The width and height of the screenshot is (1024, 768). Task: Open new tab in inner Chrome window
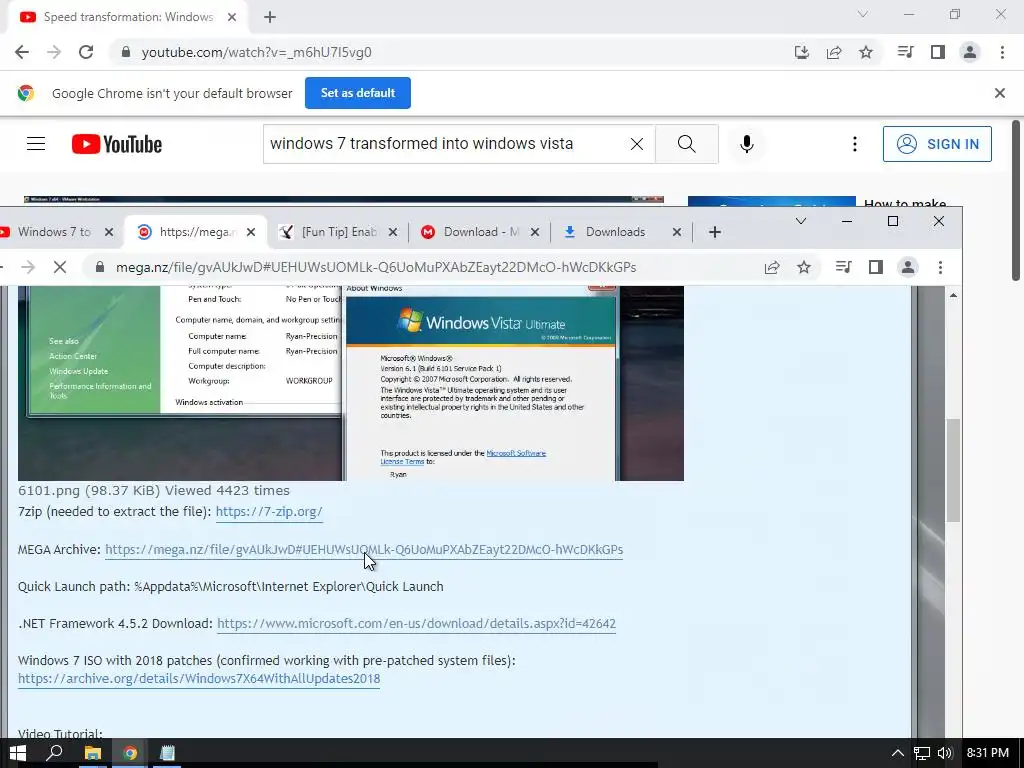tap(715, 232)
